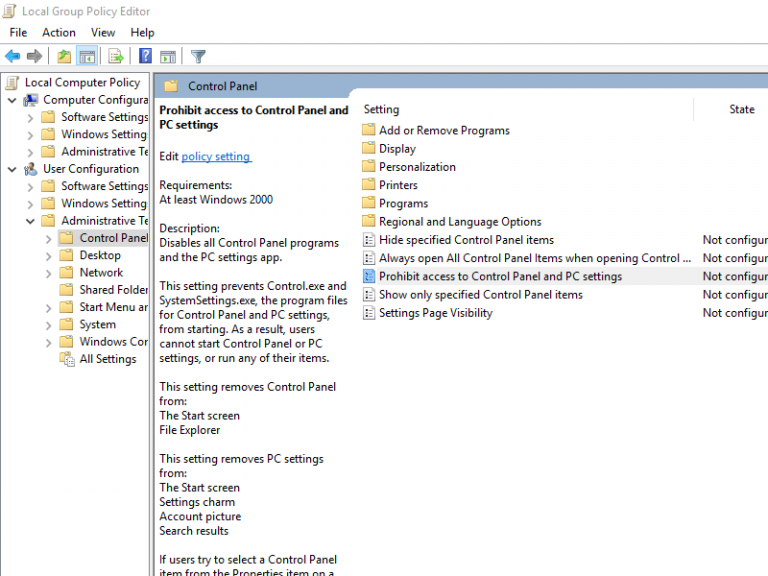This screenshot has height=576, width=768.
Task: Open Help via blue question mark icon
Action: click(x=145, y=56)
